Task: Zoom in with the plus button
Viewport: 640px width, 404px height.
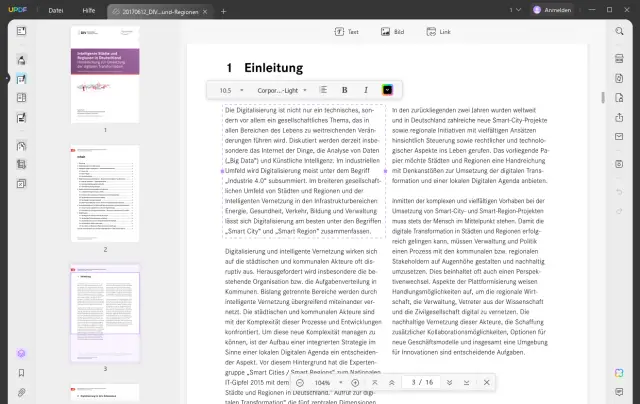Action: pyautogui.click(x=355, y=383)
